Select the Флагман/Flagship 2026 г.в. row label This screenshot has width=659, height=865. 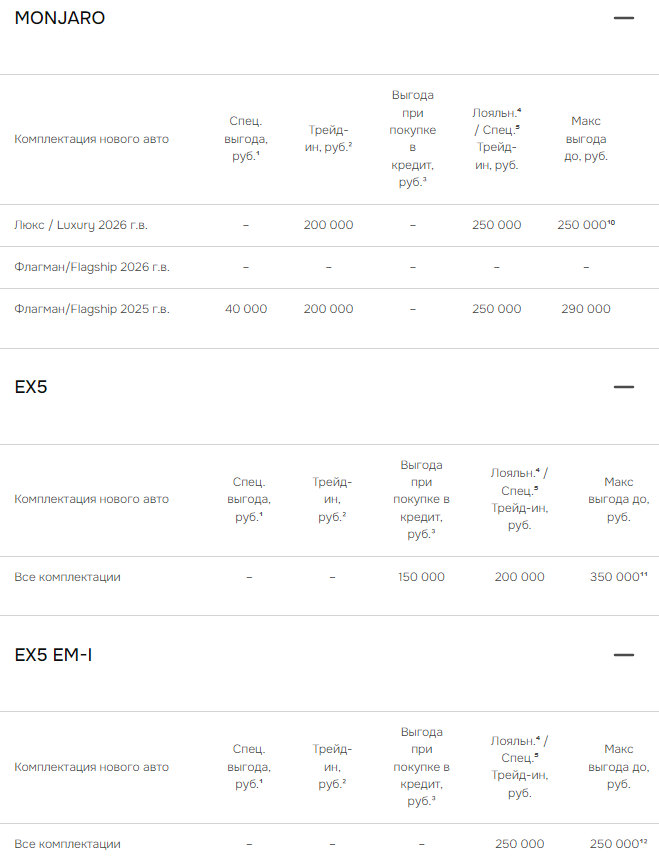point(92,268)
